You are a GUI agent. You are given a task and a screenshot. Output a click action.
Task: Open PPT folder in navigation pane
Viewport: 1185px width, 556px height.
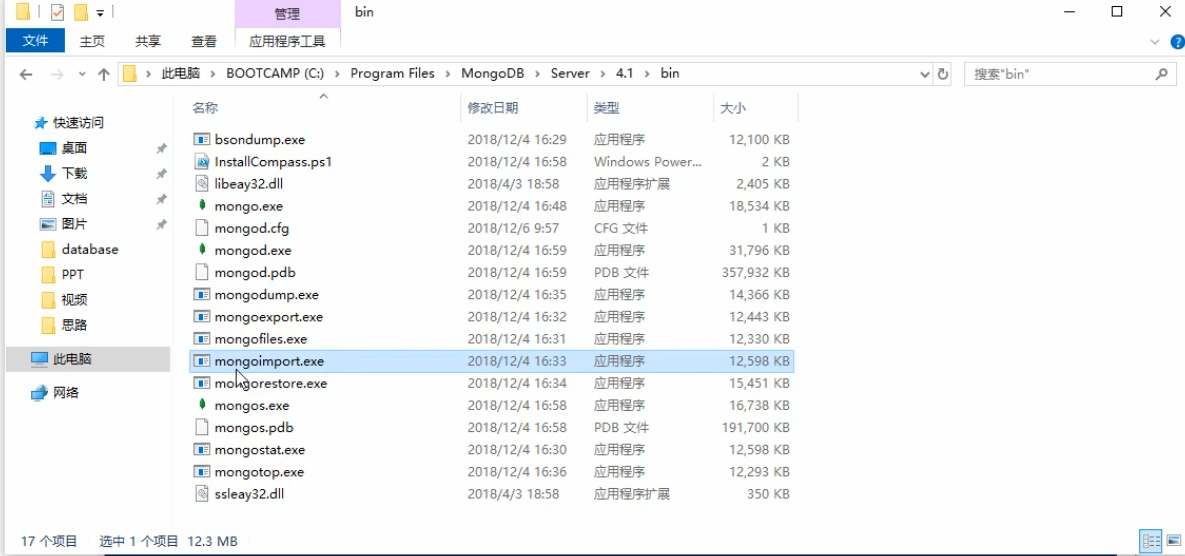[73, 274]
